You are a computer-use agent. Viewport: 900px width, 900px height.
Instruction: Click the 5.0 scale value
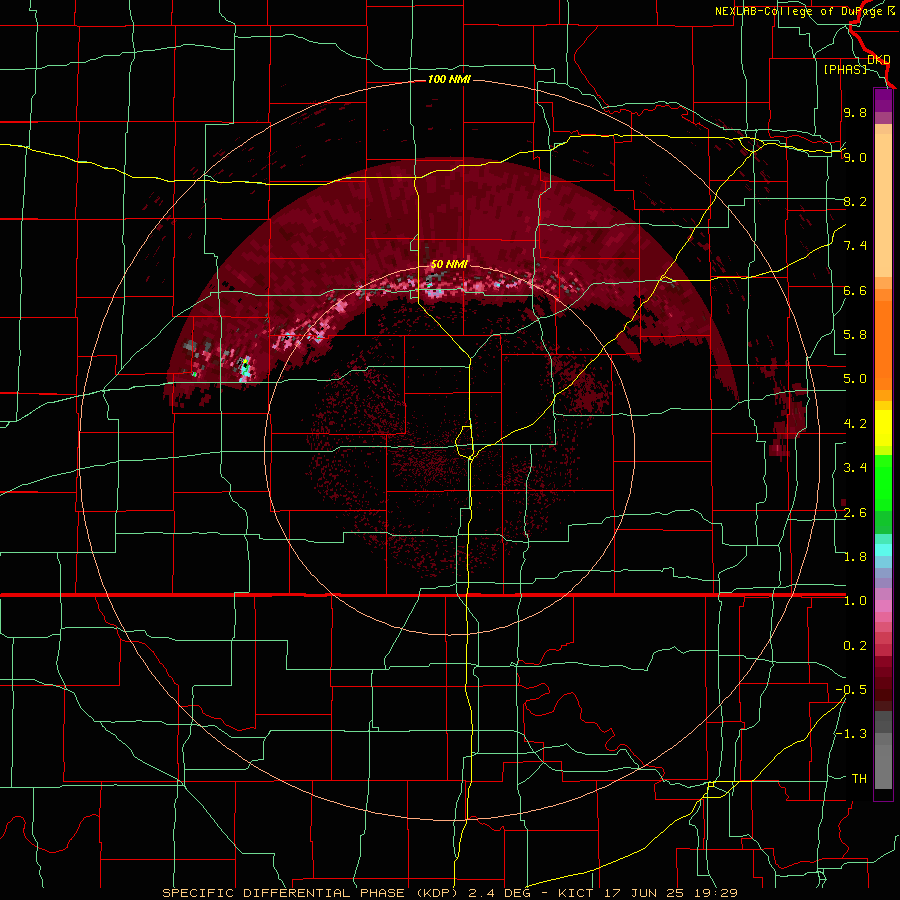[x=855, y=379]
